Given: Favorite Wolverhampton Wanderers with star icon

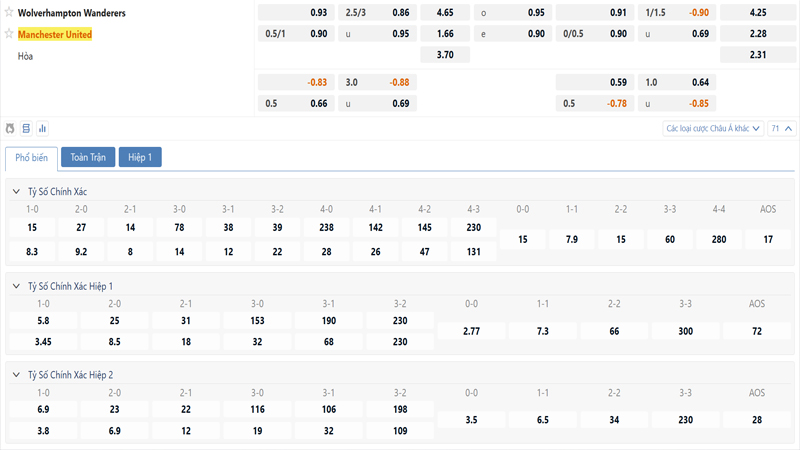Looking at the screenshot, I should coord(9,13).
